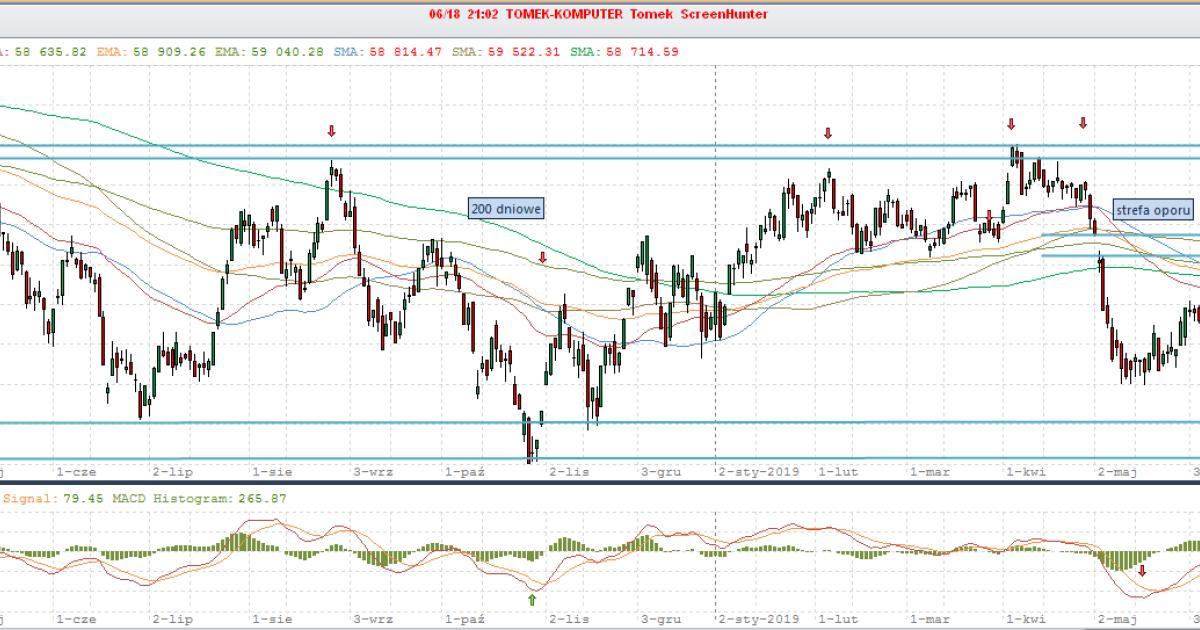This screenshot has height=630, width=1200.
Task: Select the SMA 59 522.31 indicator label
Action: click(x=494, y=51)
